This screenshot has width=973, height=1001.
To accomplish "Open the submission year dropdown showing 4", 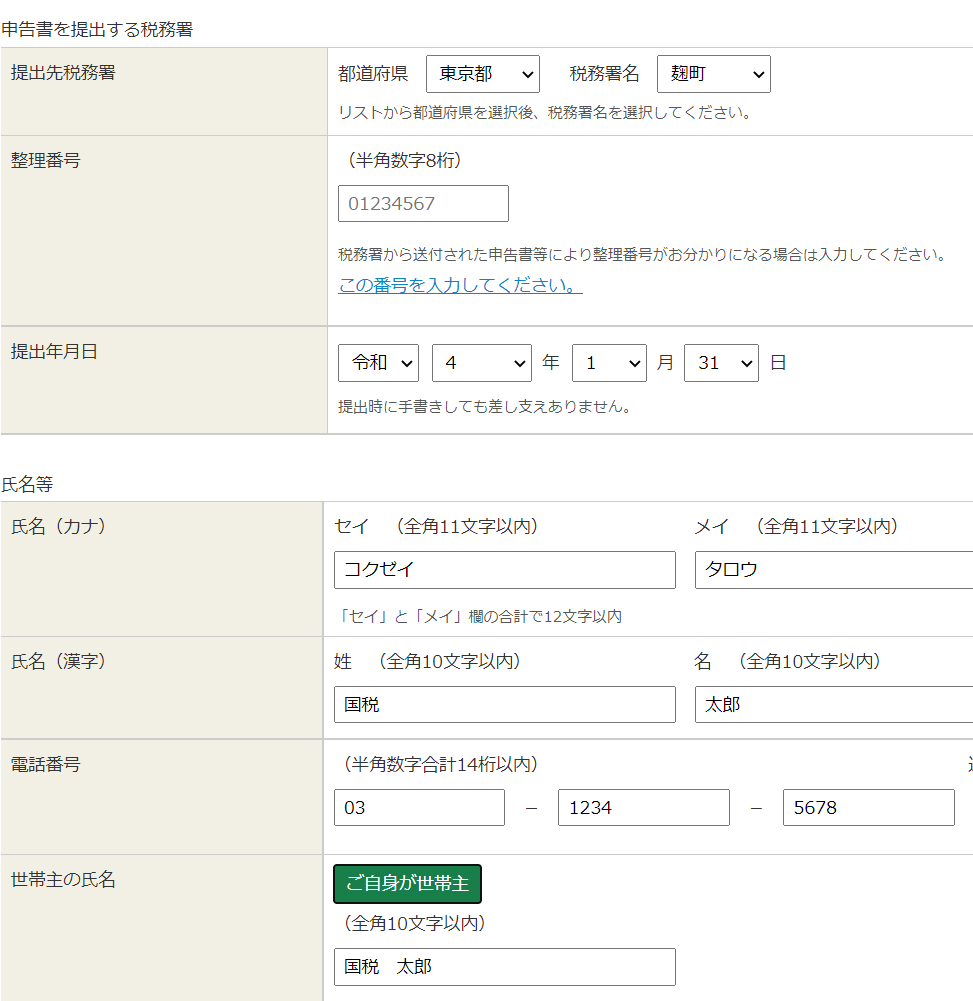I will (x=481, y=363).
